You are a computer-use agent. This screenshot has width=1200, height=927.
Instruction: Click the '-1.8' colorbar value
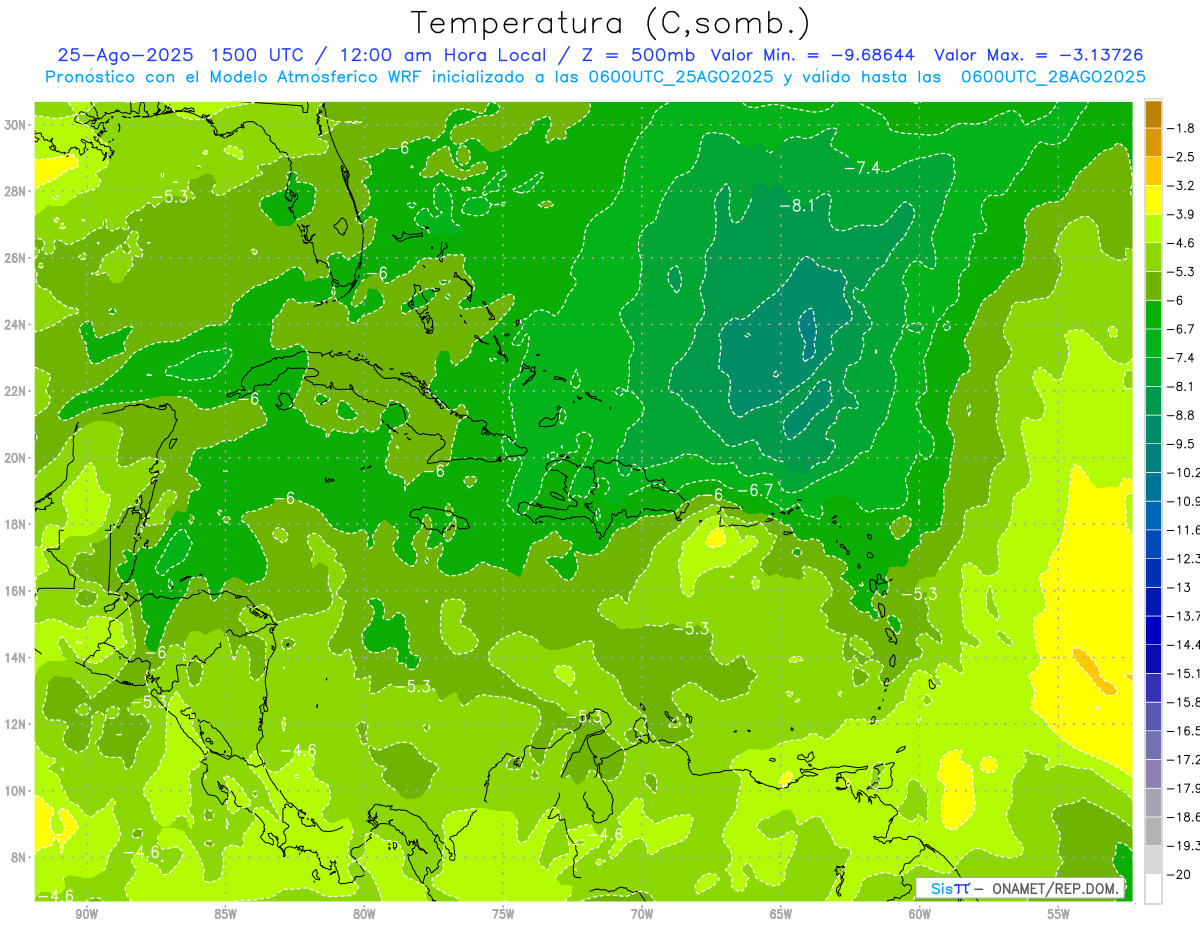click(1182, 128)
